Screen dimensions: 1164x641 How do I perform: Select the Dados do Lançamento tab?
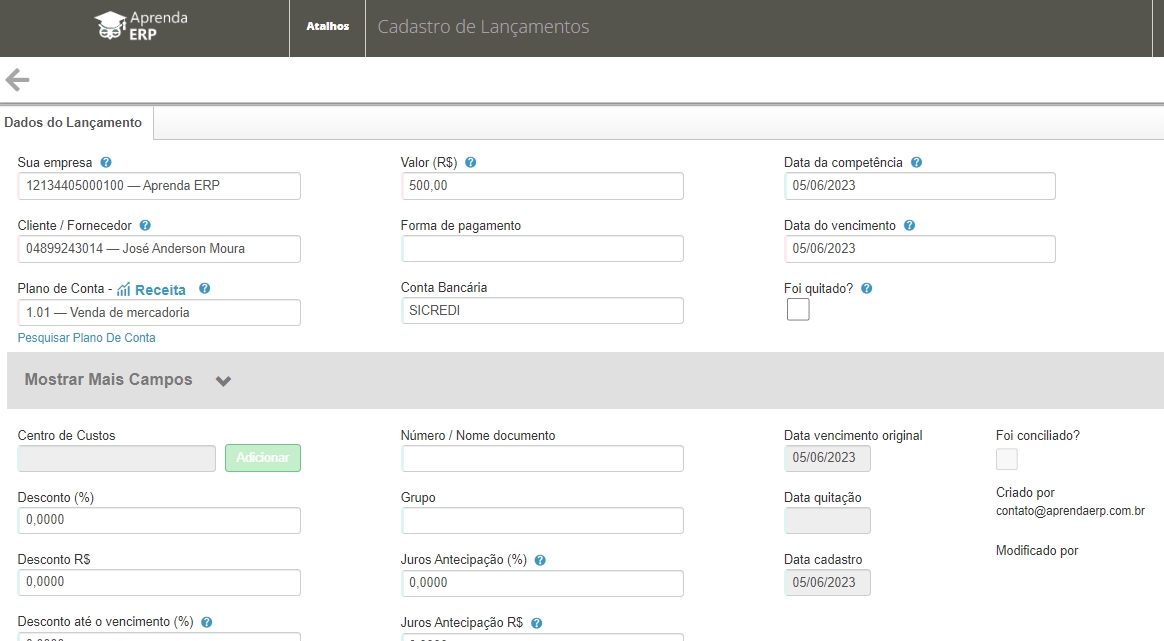coord(73,123)
